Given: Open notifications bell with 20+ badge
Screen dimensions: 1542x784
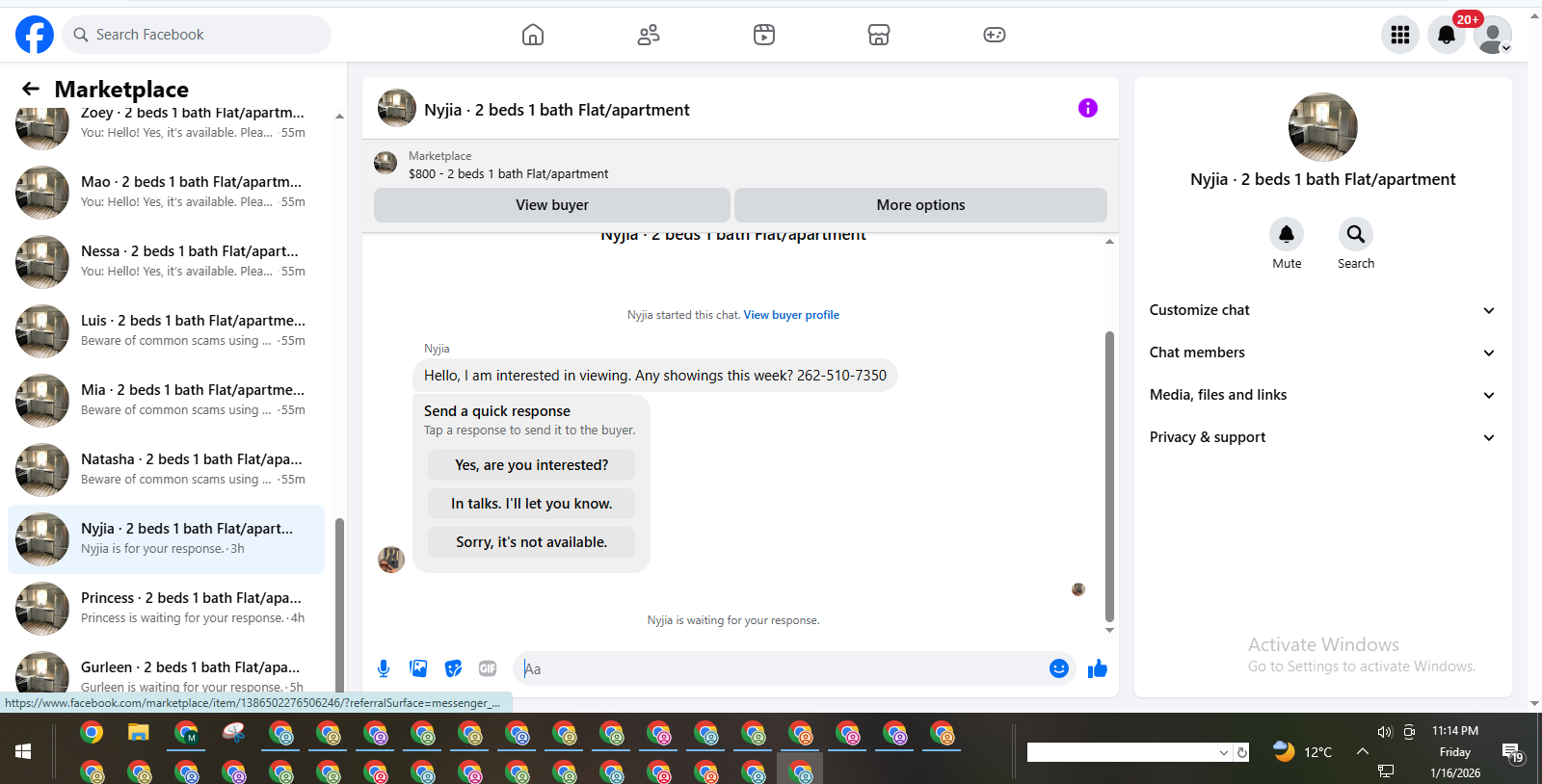Looking at the screenshot, I should coord(1447,35).
